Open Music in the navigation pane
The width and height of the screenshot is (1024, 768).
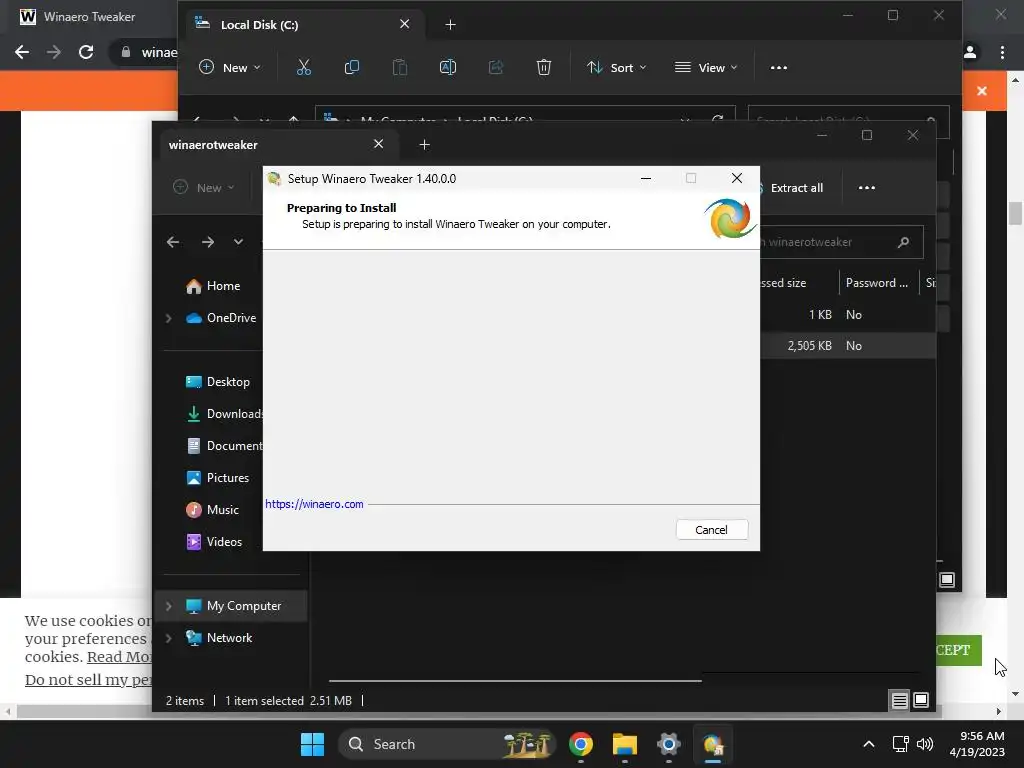click(x=213, y=510)
